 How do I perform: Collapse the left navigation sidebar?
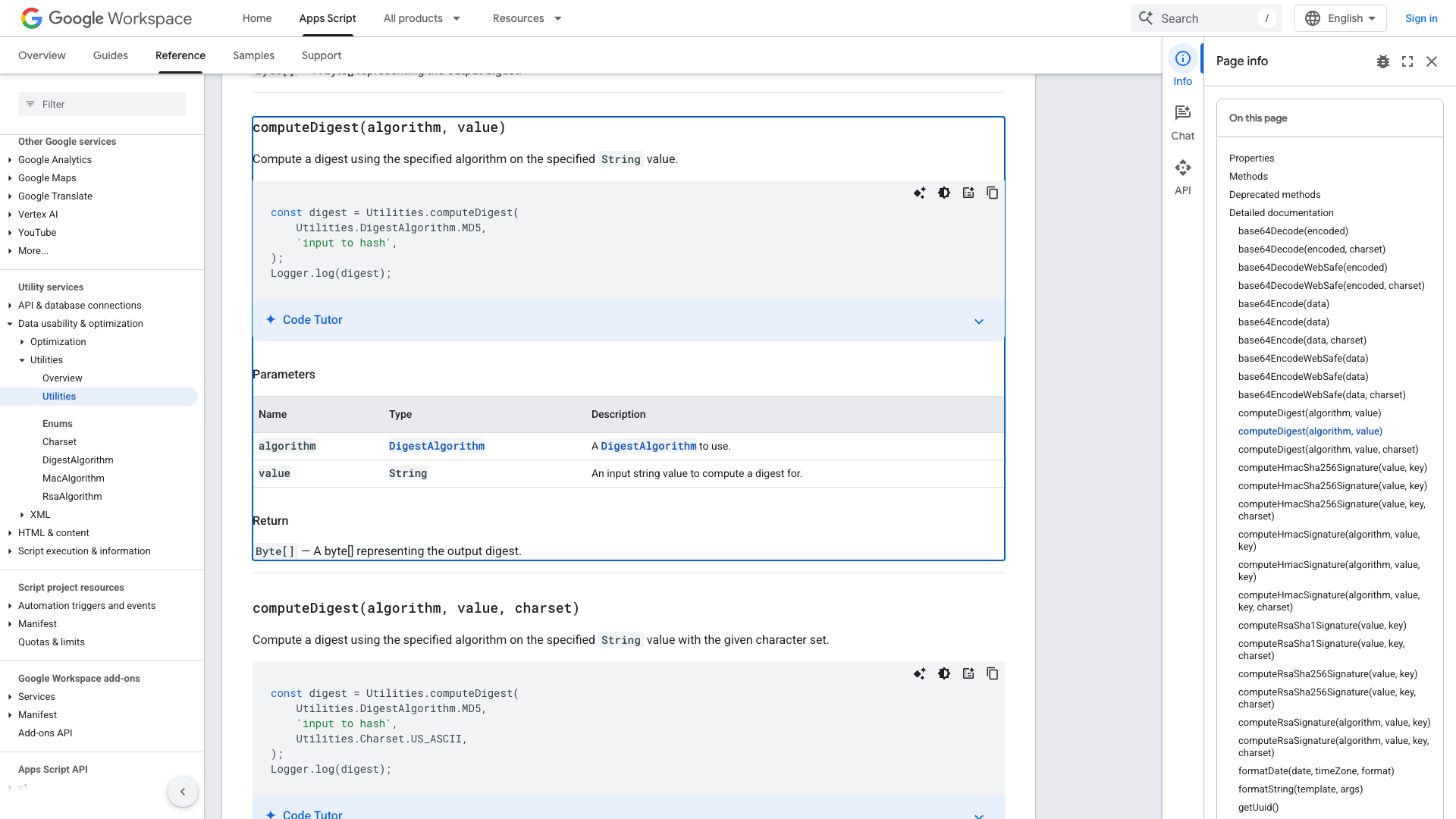pyautogui.click(x=183, y=792)
